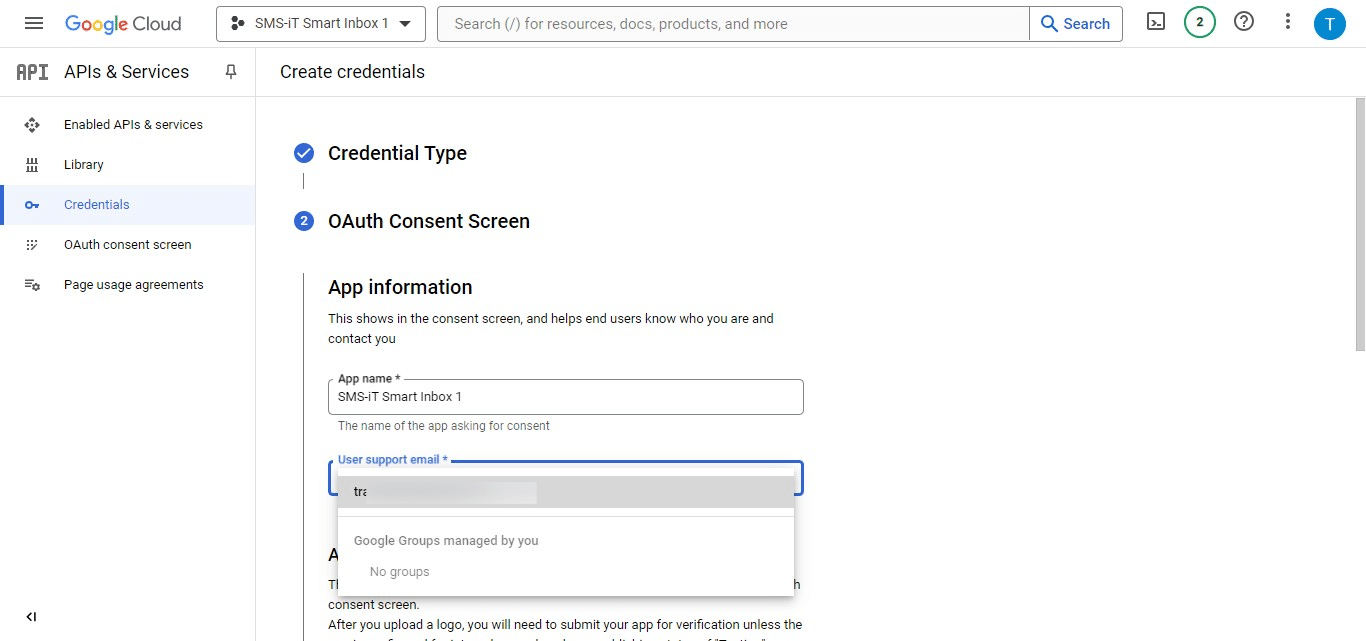Open the Google Cloud help menu

[1243, 21]
